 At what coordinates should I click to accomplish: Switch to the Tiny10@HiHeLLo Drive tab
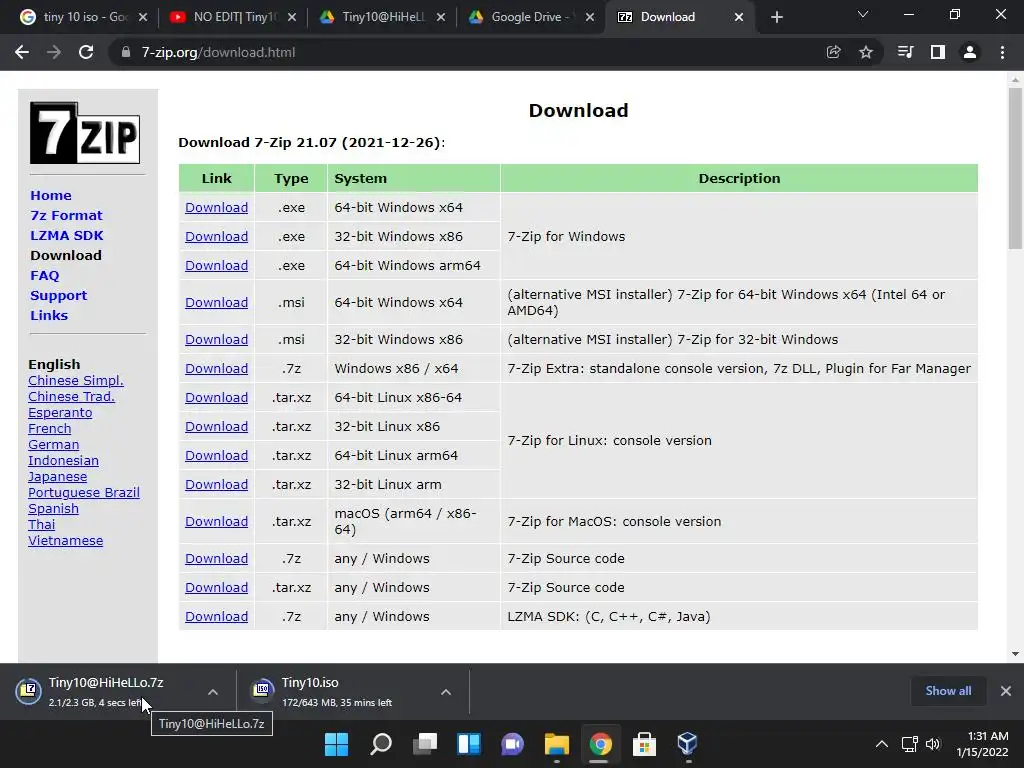pyautogui.click(x=381, y=17)
